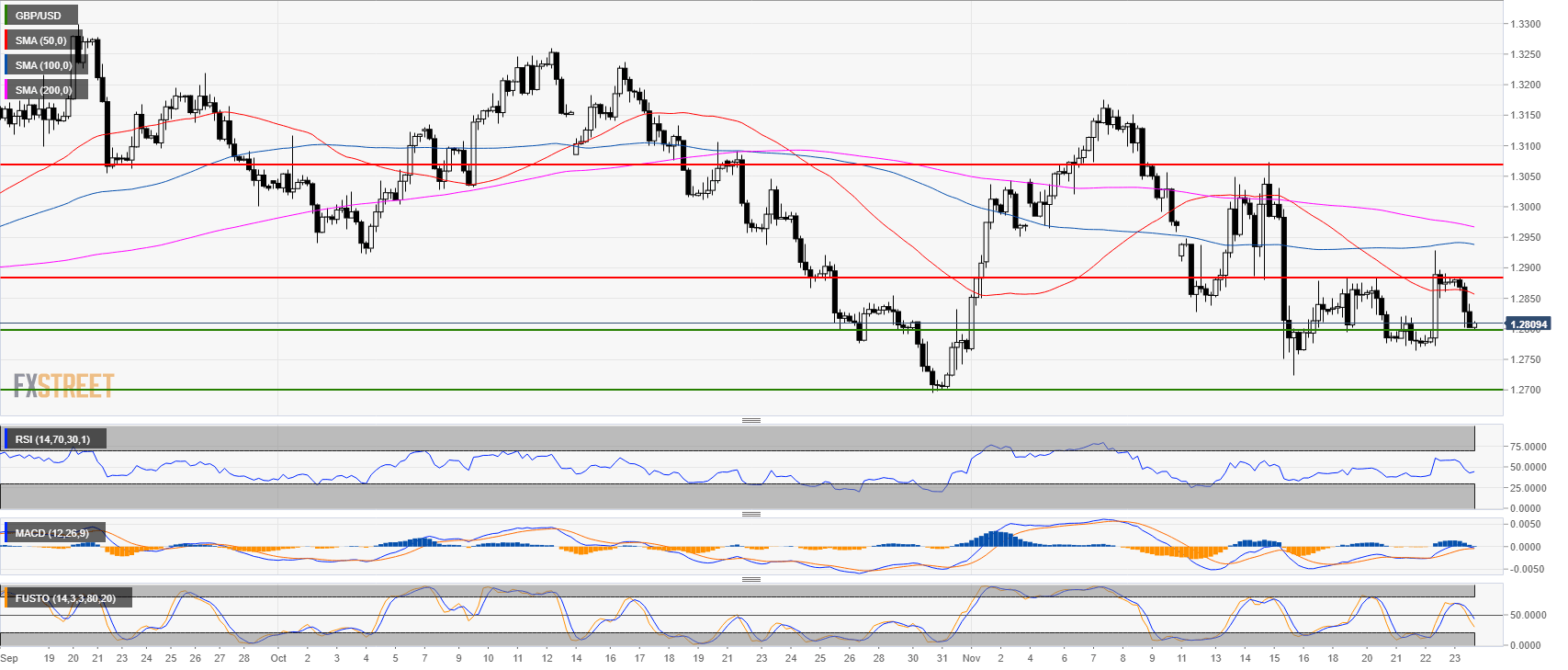
Task: Click the resize handle above the FUSTO panel
Action: (x=750, y=580)
